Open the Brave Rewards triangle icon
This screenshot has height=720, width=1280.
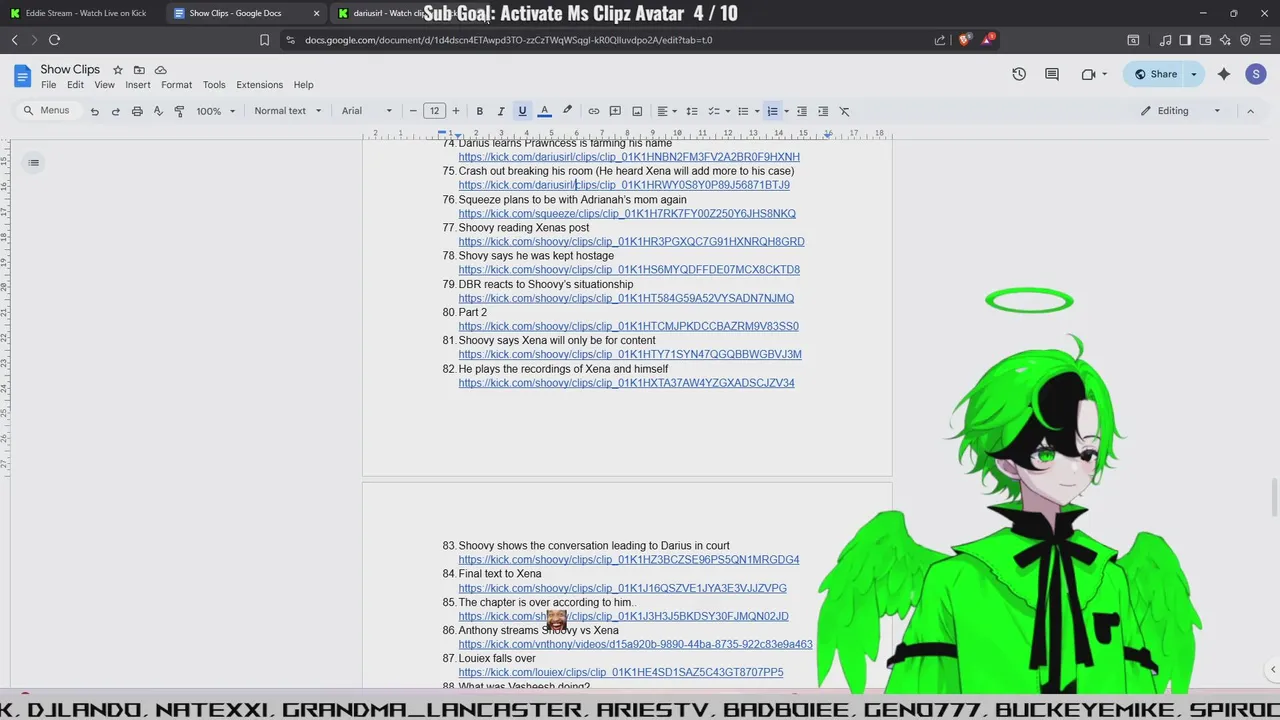988,40
